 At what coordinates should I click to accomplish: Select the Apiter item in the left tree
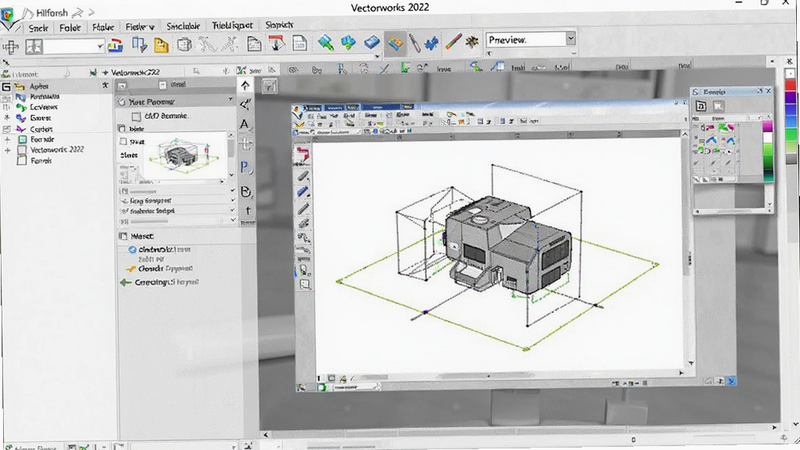coord(39,86)
